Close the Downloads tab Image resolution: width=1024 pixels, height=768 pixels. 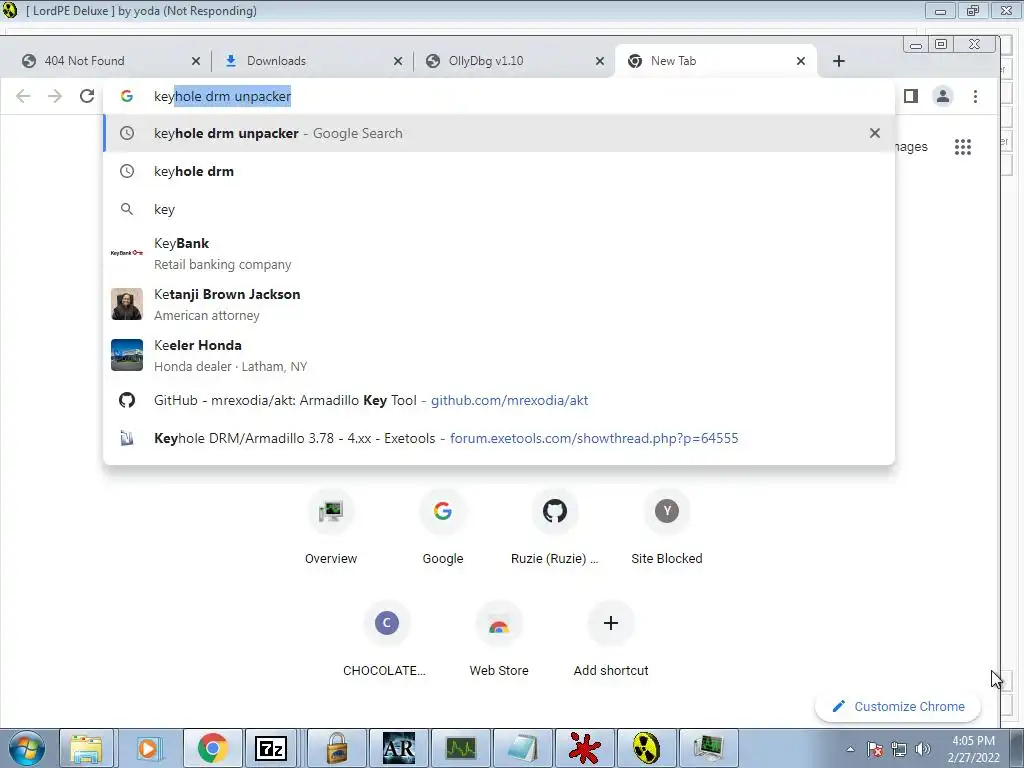point(398,61)
